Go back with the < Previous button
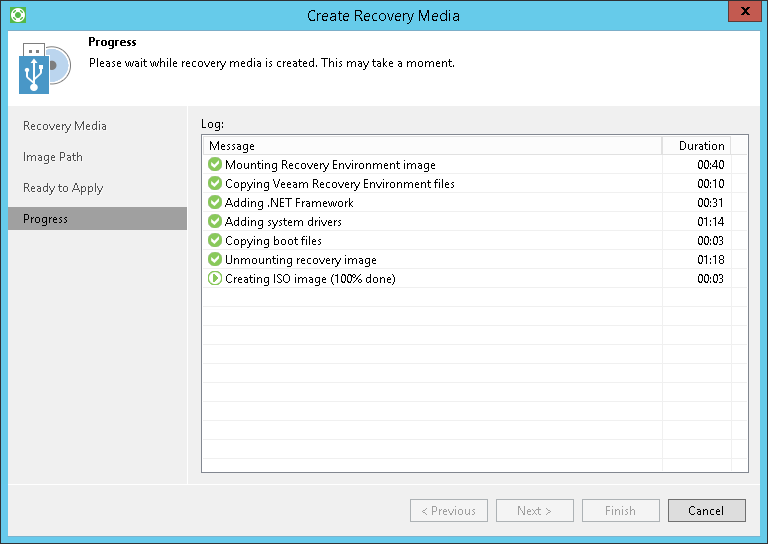 point(449,511)
